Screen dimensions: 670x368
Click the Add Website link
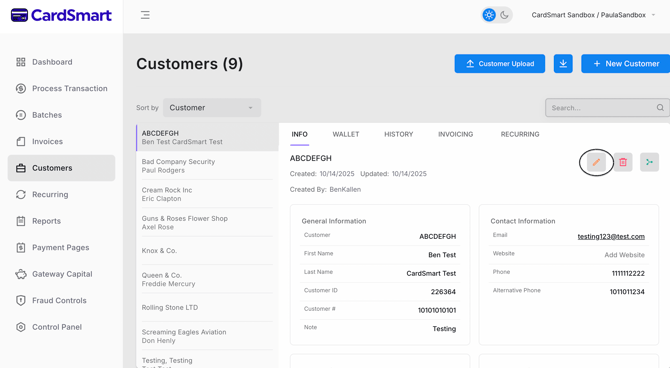pyautogui.click(x=624, y=255)
